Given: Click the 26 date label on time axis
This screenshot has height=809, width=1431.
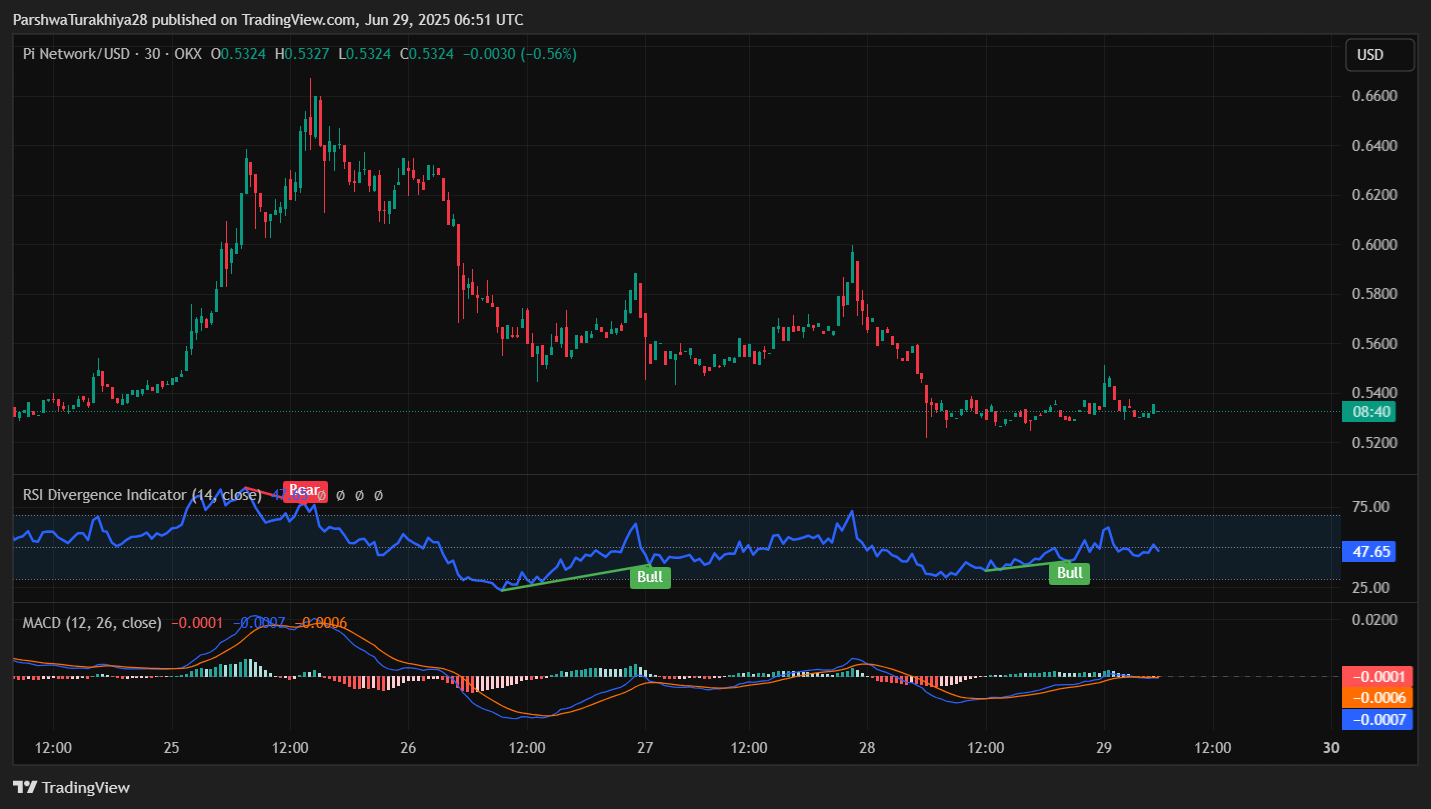Looking at the screenshot, I should coord(408,747).
